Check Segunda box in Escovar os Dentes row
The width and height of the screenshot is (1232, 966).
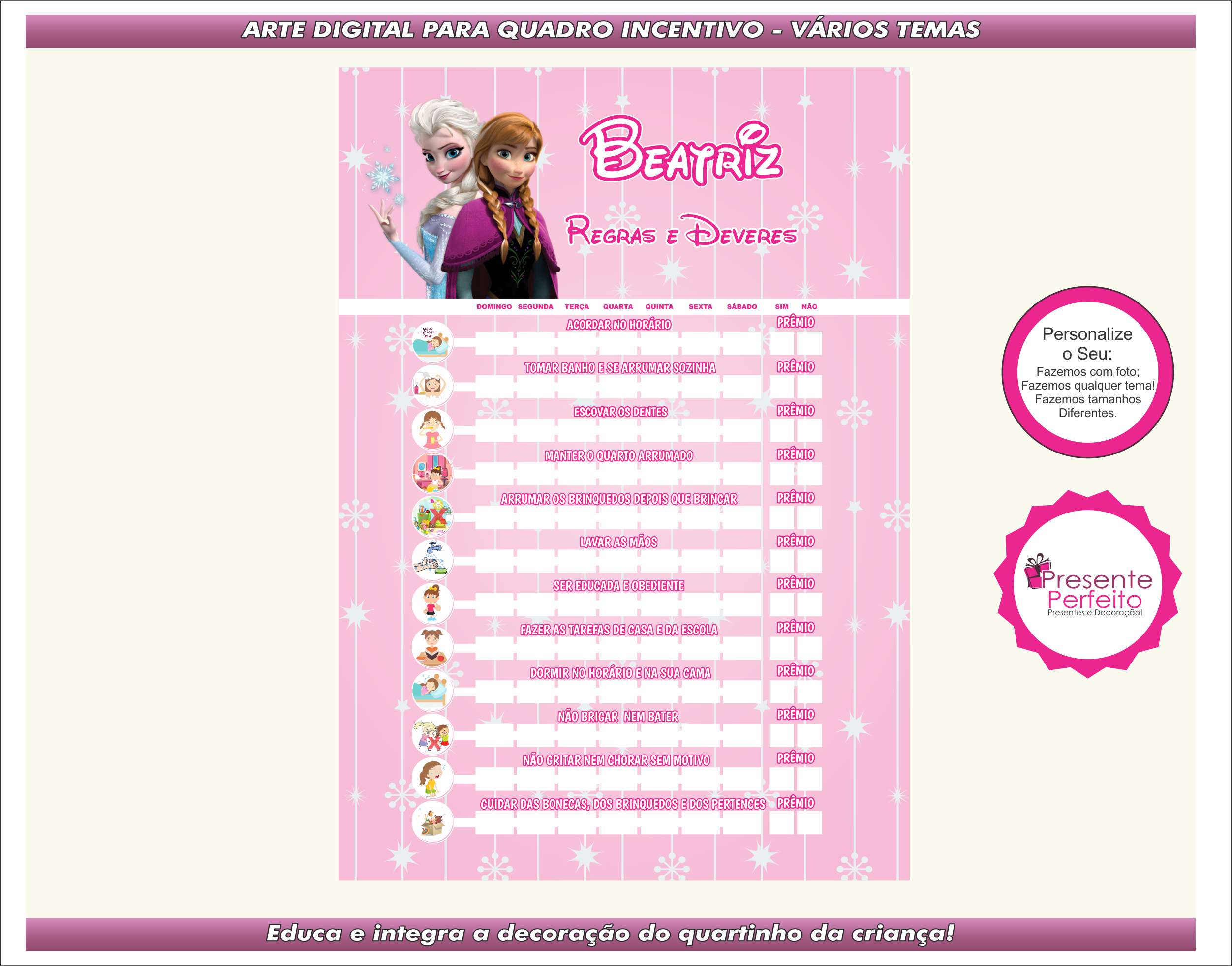click(x=536, y=430)
